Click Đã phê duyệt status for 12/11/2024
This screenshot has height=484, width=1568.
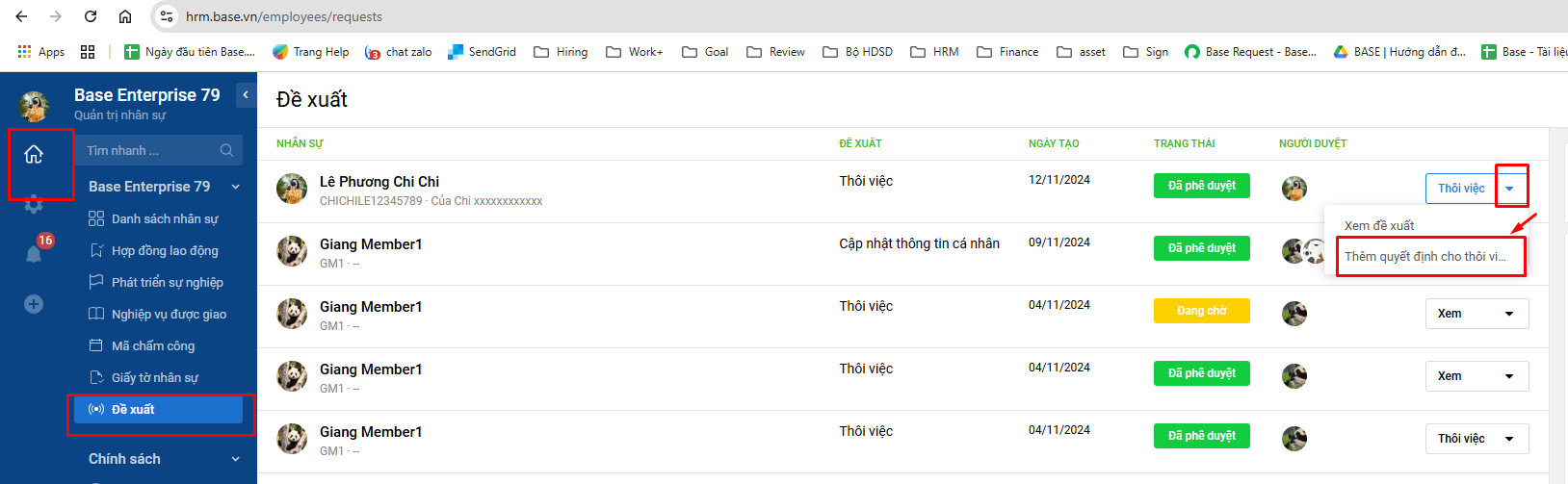coord(1202,186)
